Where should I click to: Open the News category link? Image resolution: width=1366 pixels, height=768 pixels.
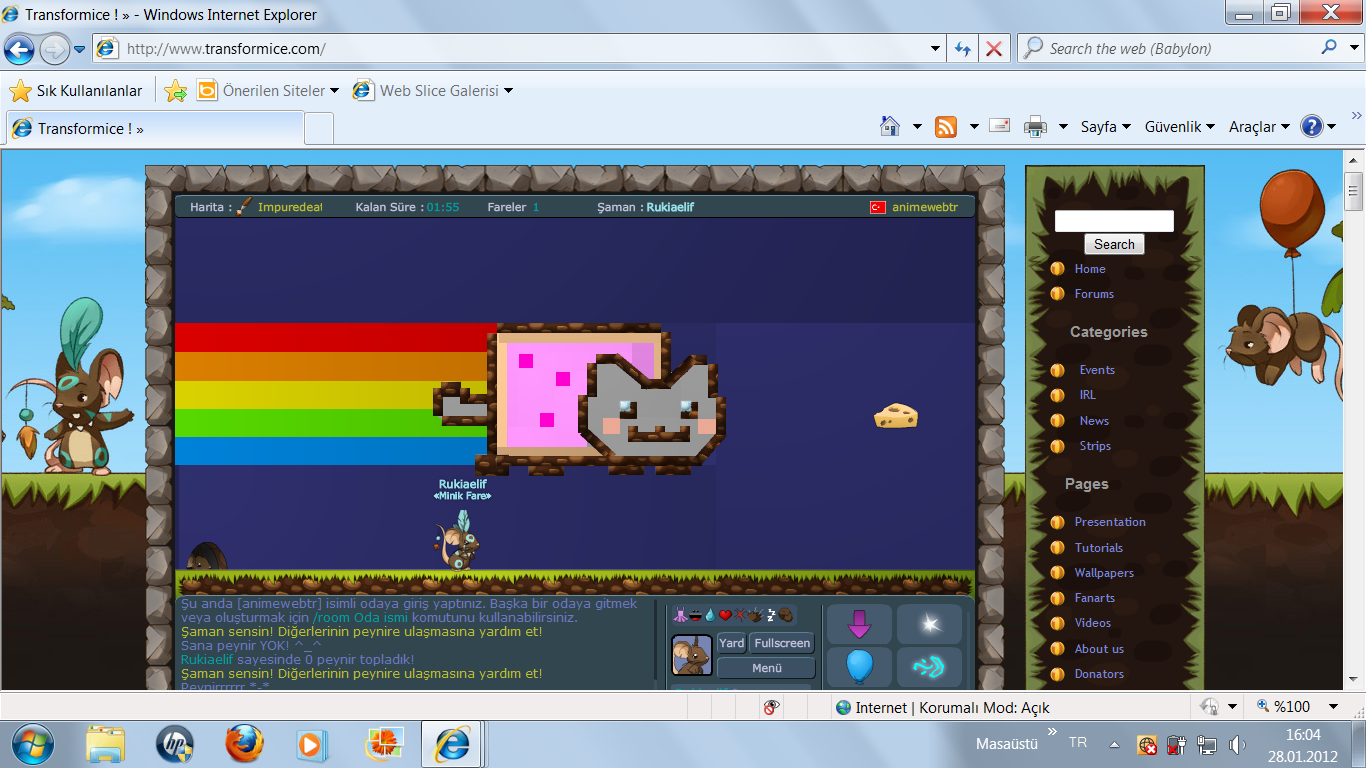coord(1094,421)
